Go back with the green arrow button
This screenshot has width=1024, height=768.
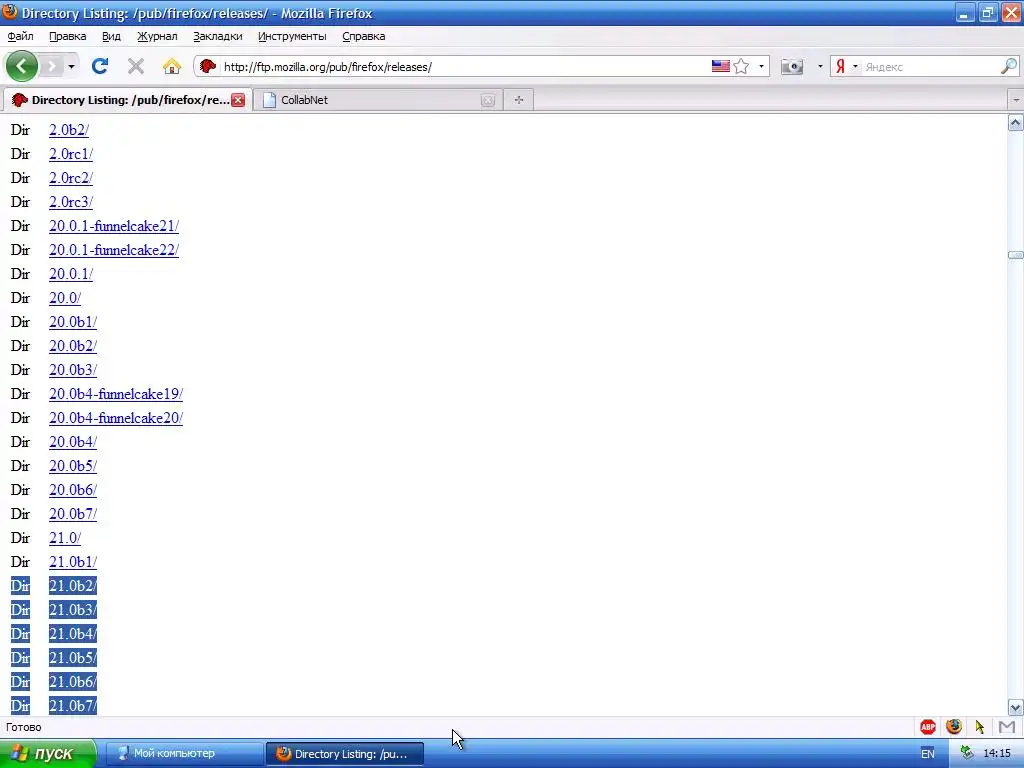[x=22, y=66]
